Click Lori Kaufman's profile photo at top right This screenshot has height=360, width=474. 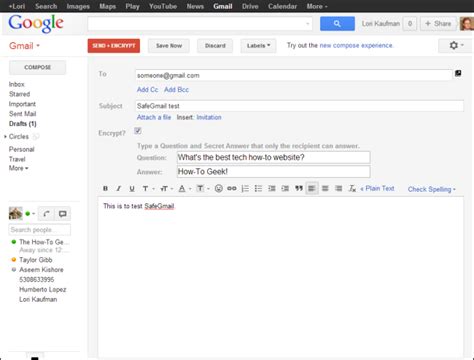[x=467, y=24]
